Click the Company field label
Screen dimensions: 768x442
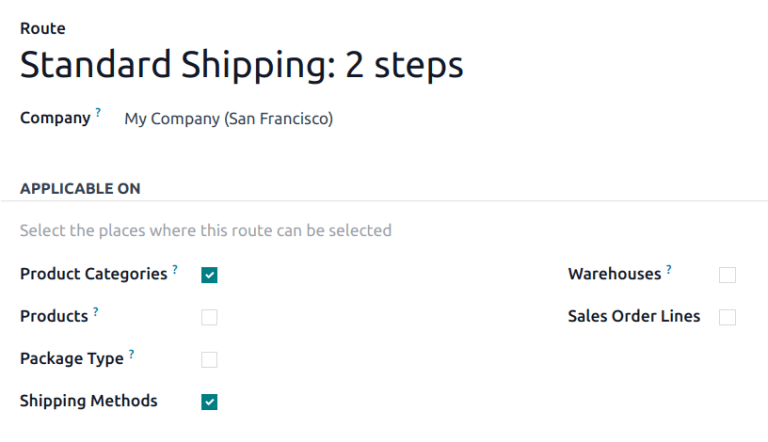click(x=55, y=118)
